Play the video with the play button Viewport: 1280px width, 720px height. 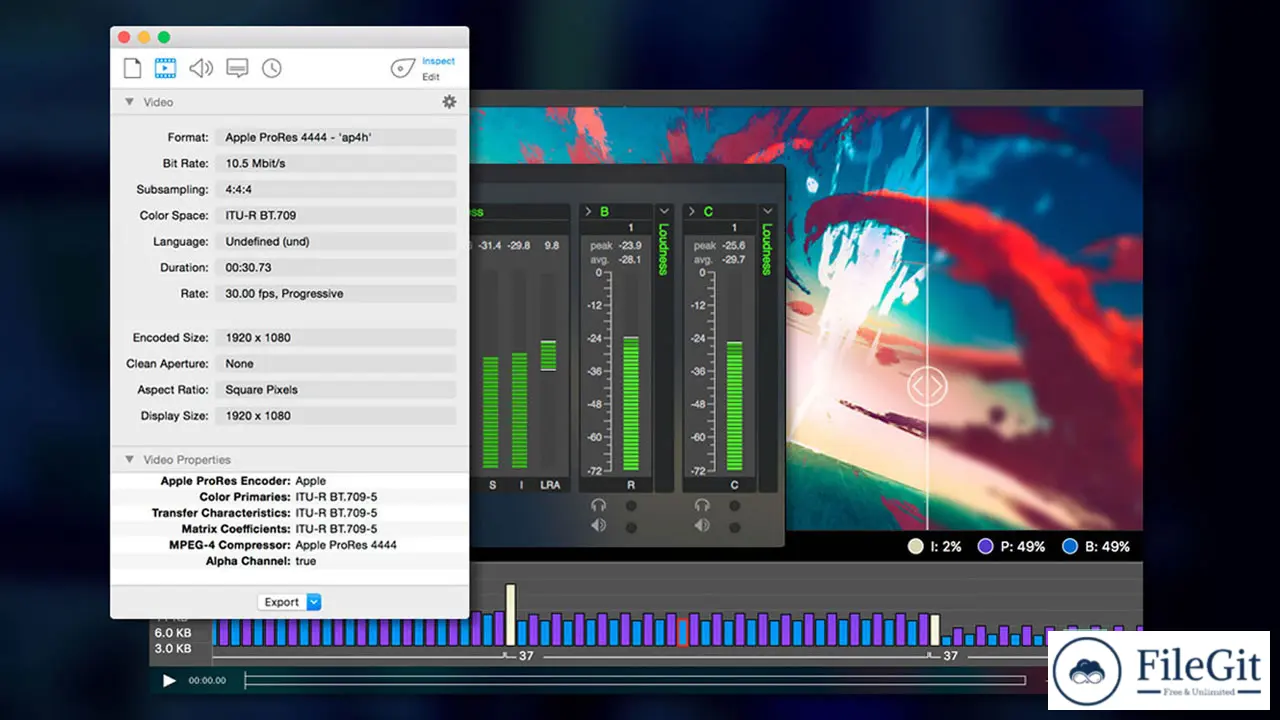pos(169,681)
